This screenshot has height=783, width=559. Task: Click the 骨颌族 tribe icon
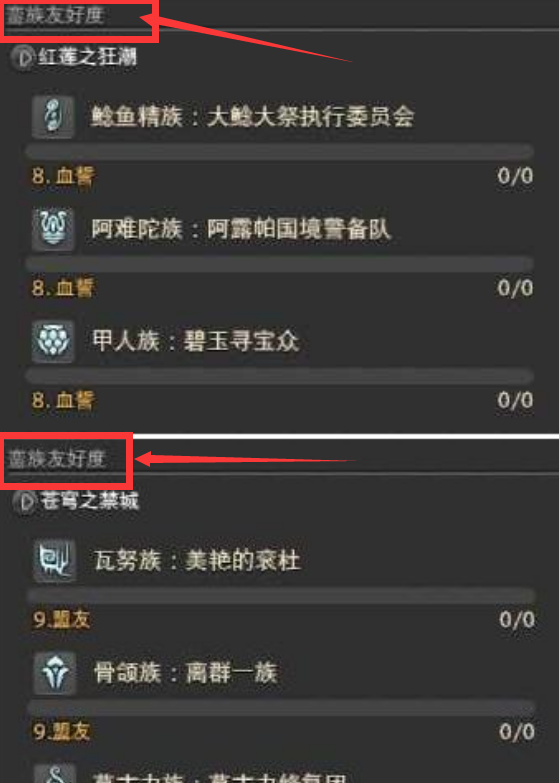(54, 673)
